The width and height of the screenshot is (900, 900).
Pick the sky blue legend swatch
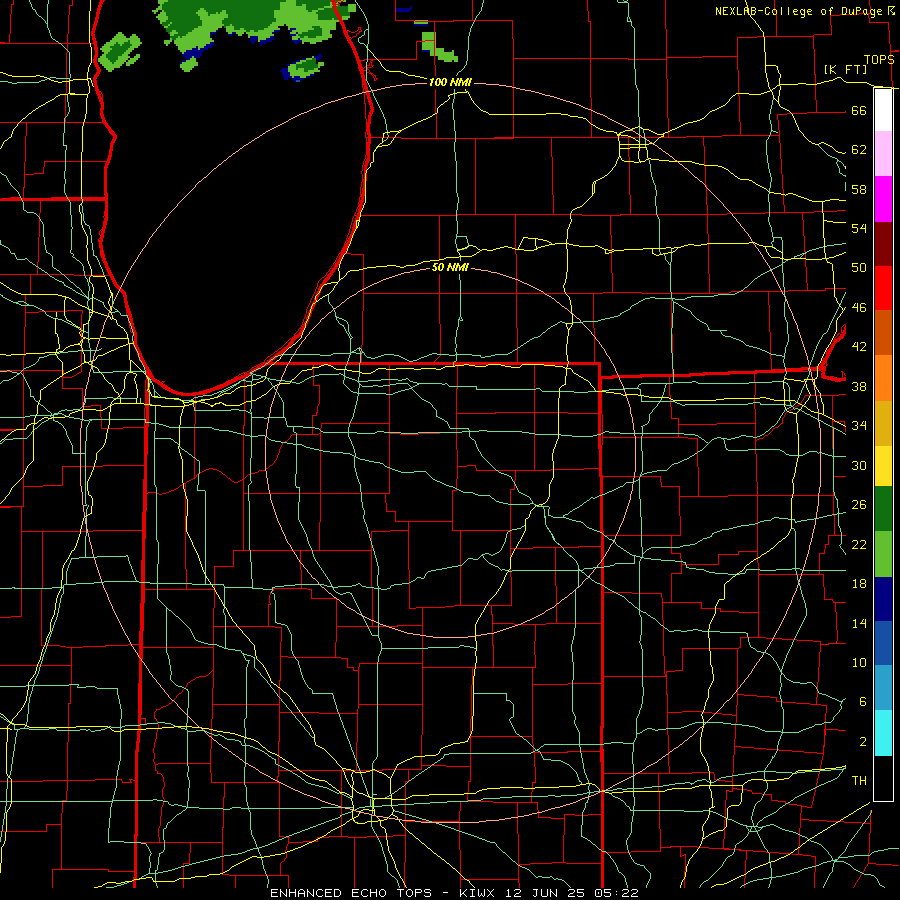coord(883,688)
